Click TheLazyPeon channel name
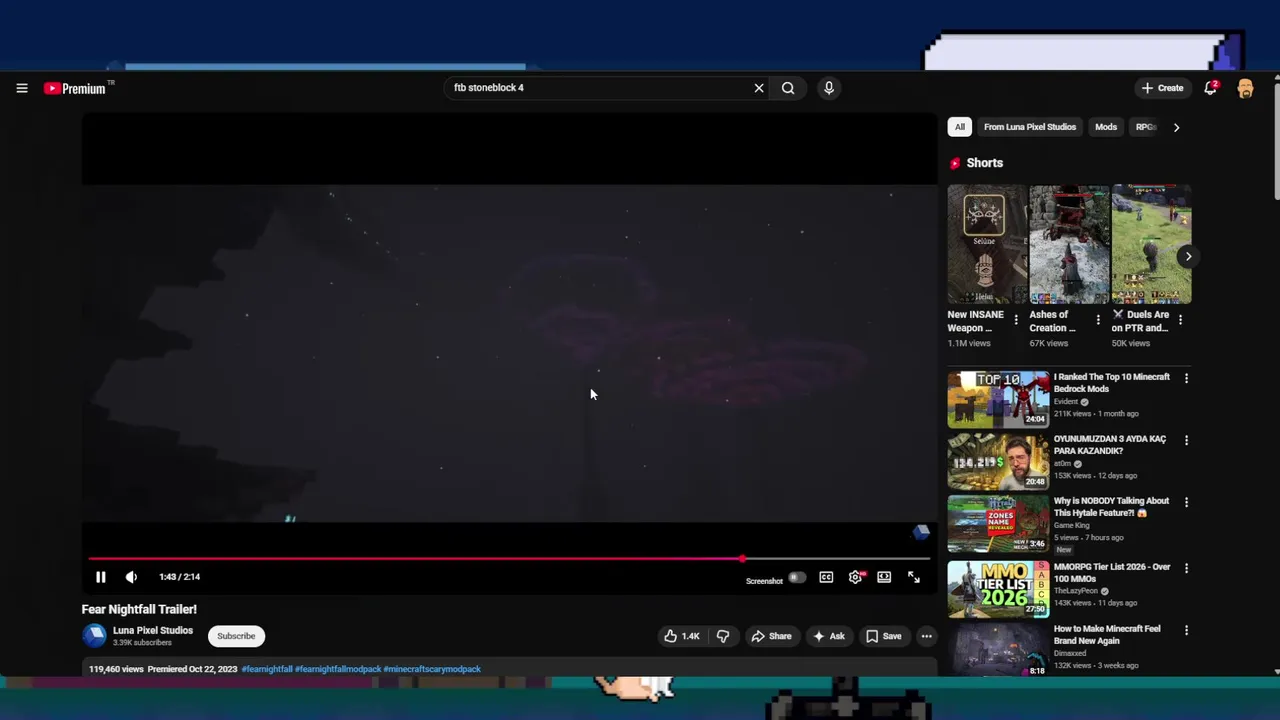The height and width of the screenshot is (720, 1280). click(x=1076, y=591)
